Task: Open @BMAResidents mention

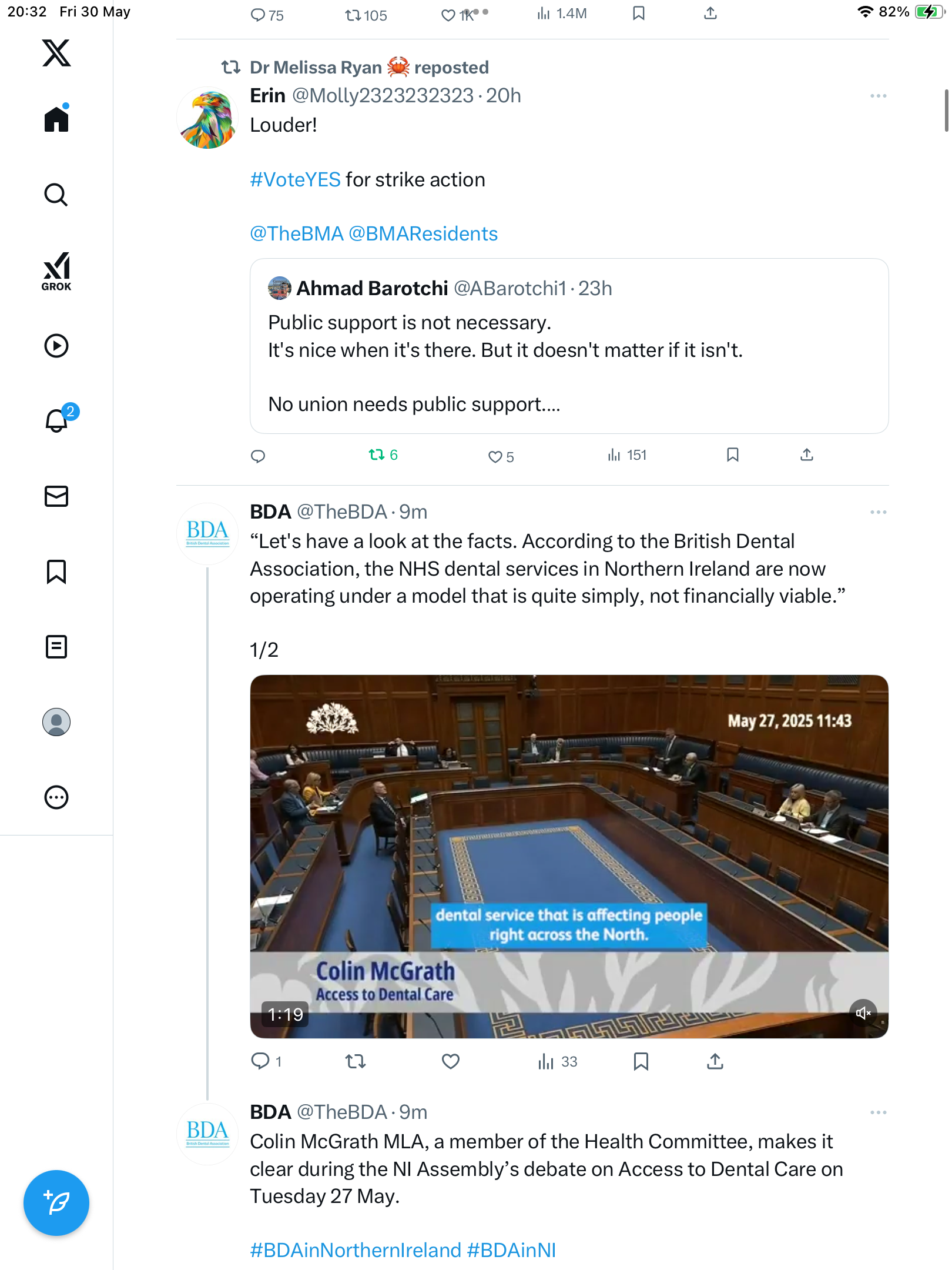Action: [423, 233]
